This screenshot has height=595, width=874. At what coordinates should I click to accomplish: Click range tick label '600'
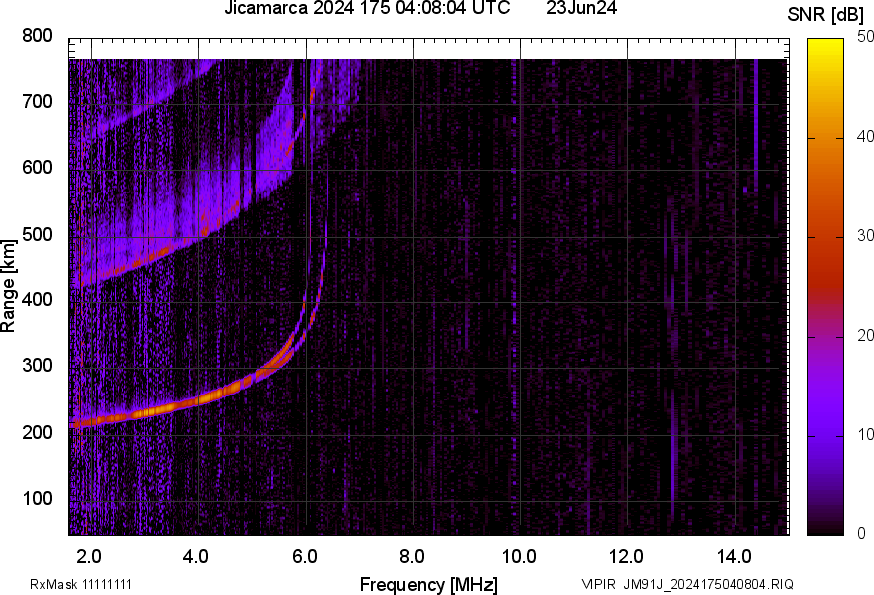coord(37,168)
